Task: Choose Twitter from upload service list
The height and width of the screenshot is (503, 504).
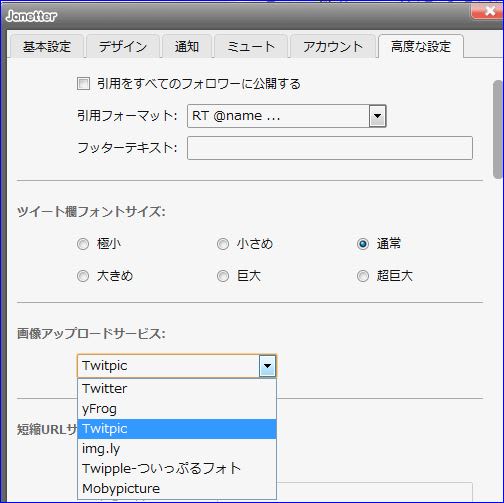Action: [177, 389]
